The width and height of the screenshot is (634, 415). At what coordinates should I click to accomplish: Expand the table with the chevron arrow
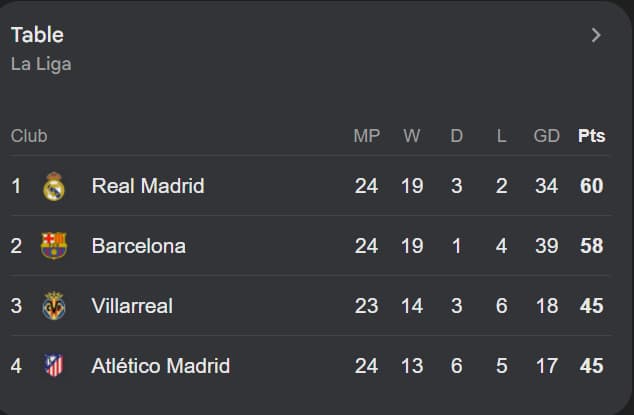coord(596,35)
